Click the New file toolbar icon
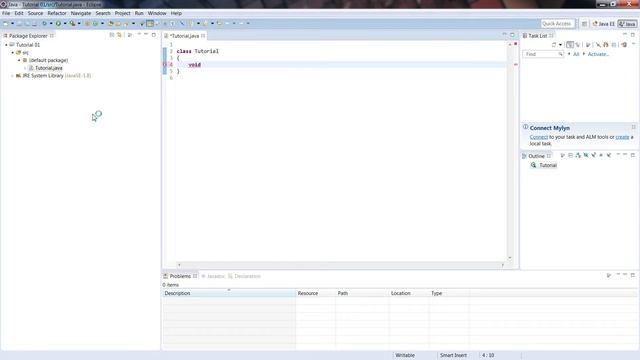Viewport: 640px width, 360px height. (x=6, y=24)
